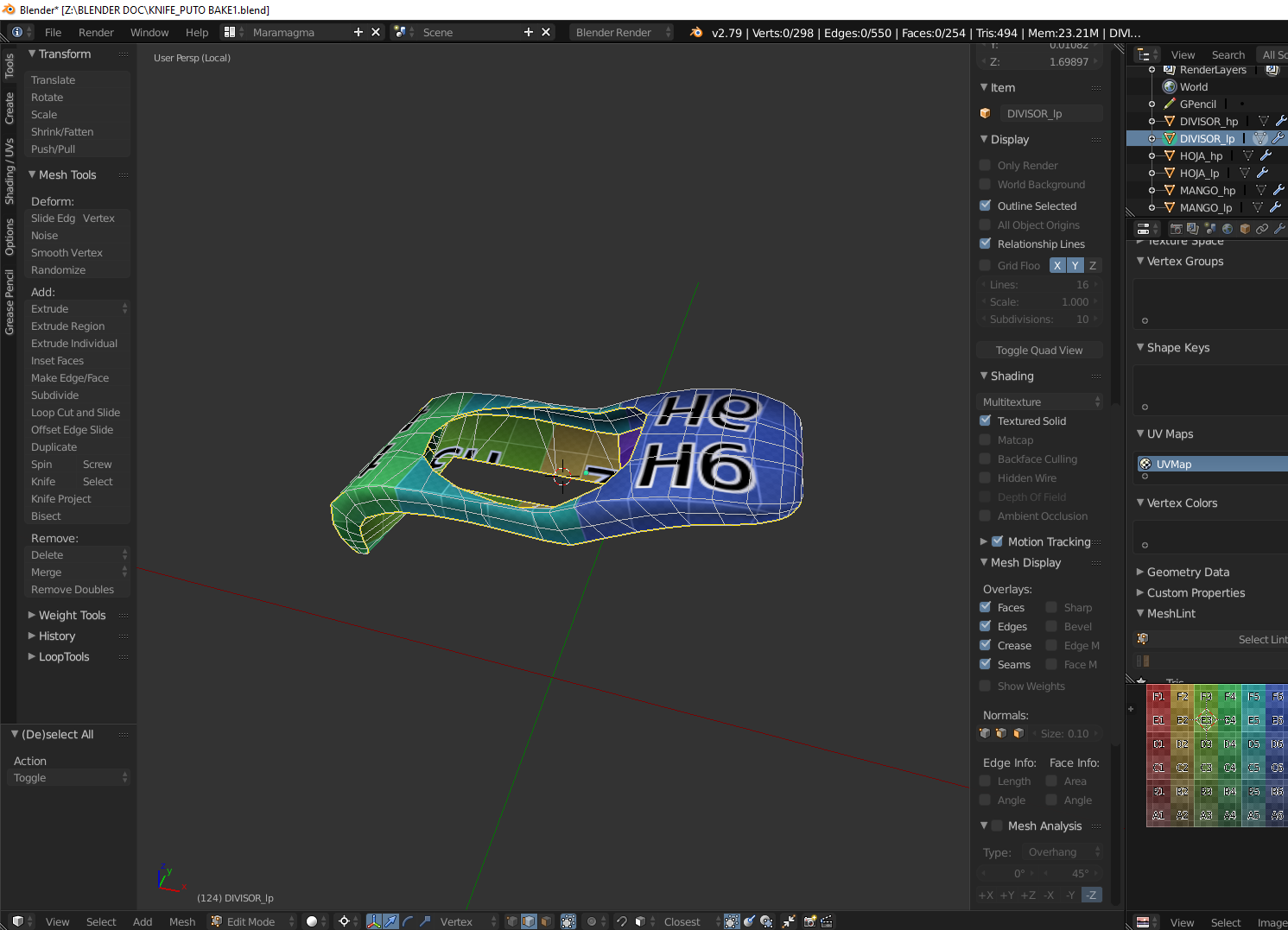This screenshot has width=1288, height=930.
Task: Open the World properties tab icon
Action: click(x=1228, y=229)
